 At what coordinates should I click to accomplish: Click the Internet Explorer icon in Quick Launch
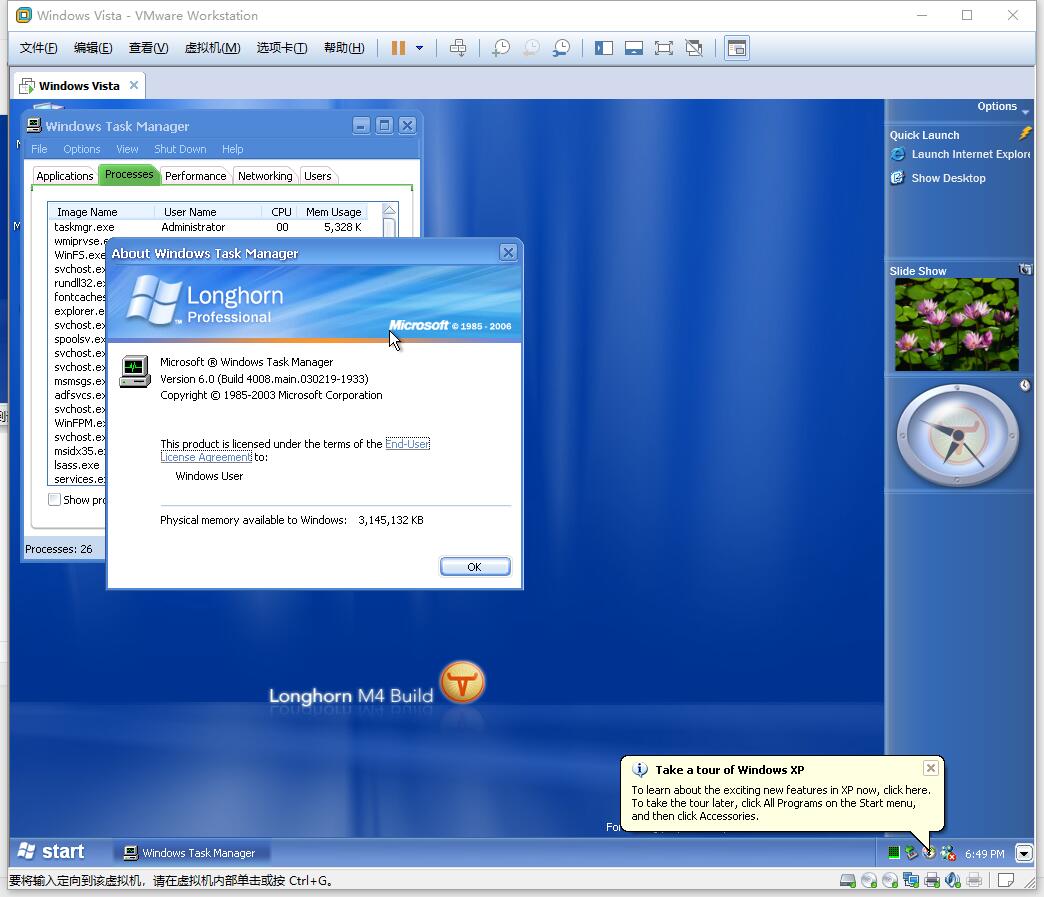tap(898, 154)
